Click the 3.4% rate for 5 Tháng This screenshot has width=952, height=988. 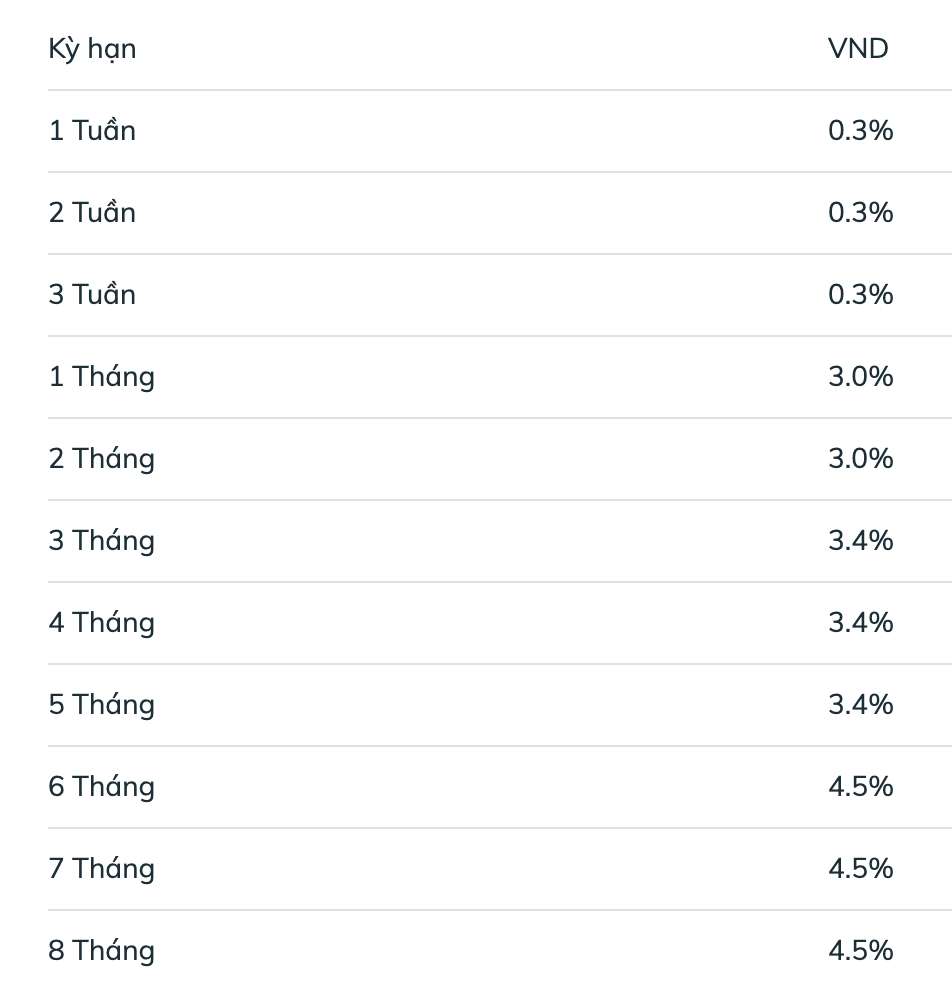tap(860, 705)
